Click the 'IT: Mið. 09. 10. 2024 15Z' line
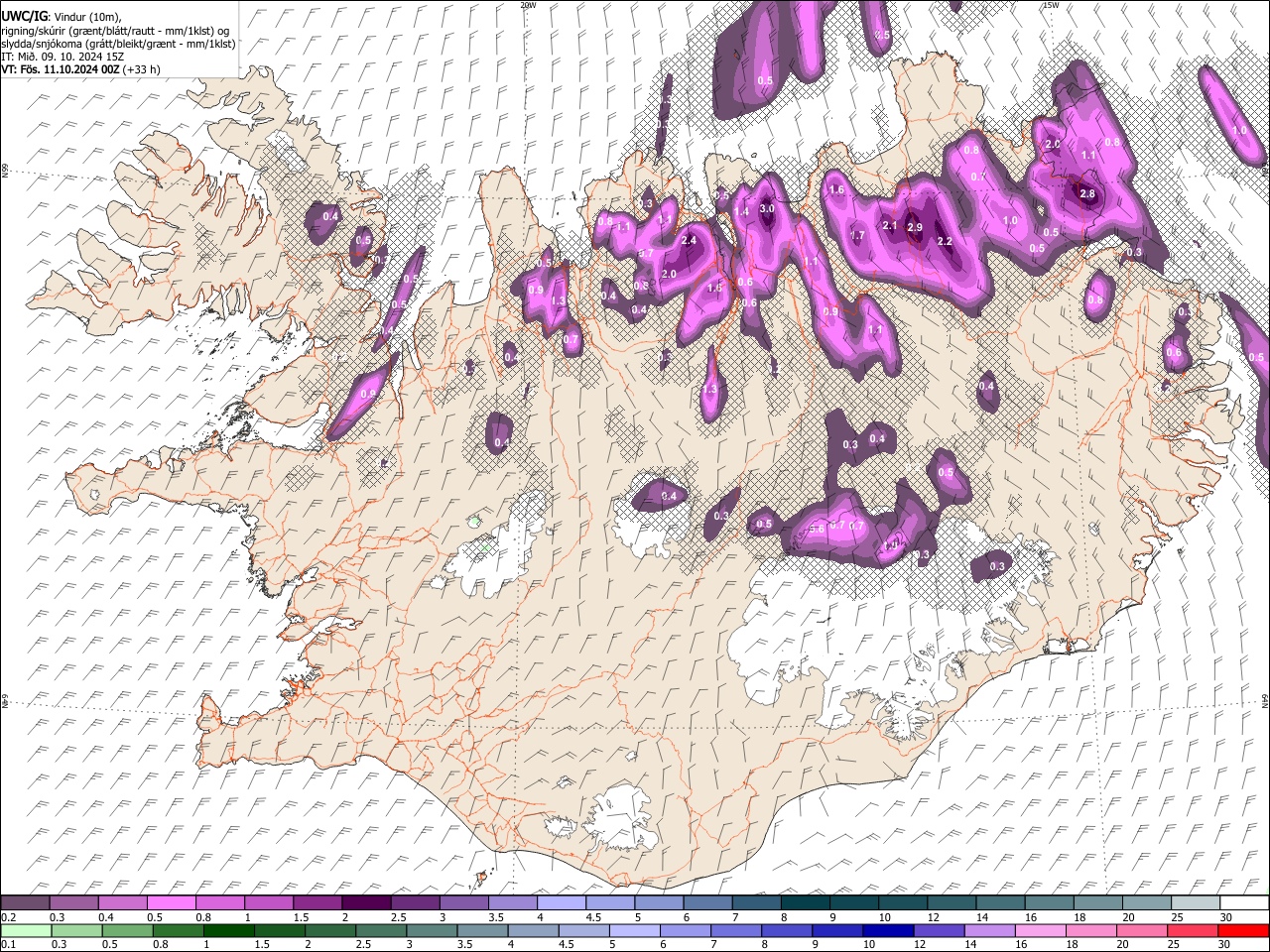This screenshot has width=1270, height=952. click(63, 57)
